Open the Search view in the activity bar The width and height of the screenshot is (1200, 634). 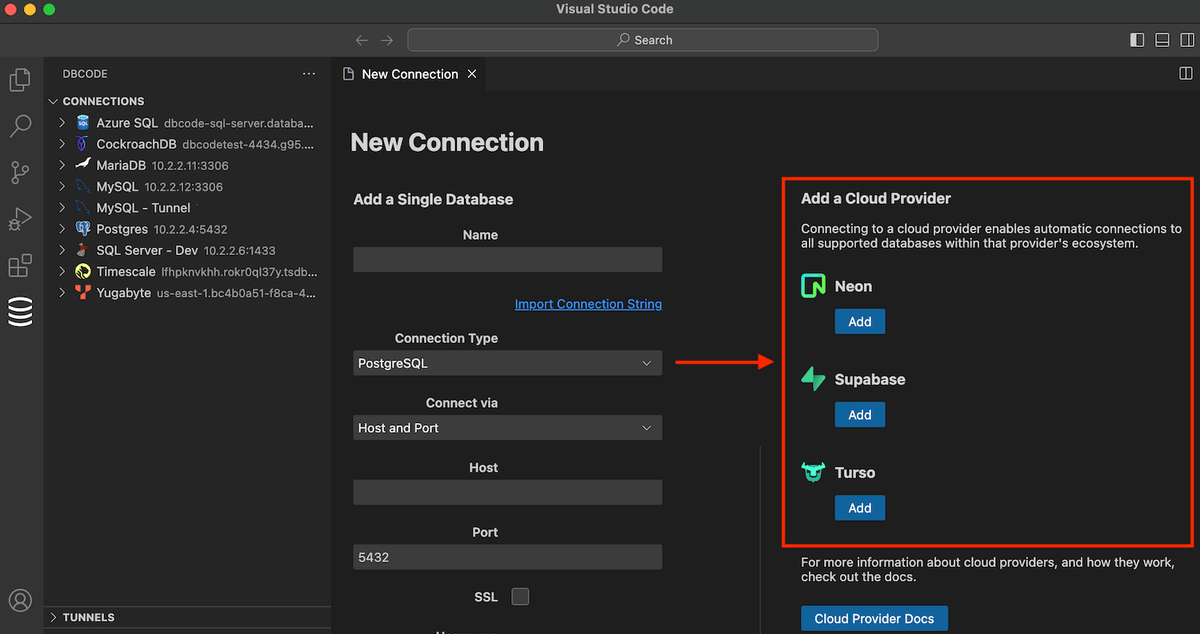click(20, 126)
